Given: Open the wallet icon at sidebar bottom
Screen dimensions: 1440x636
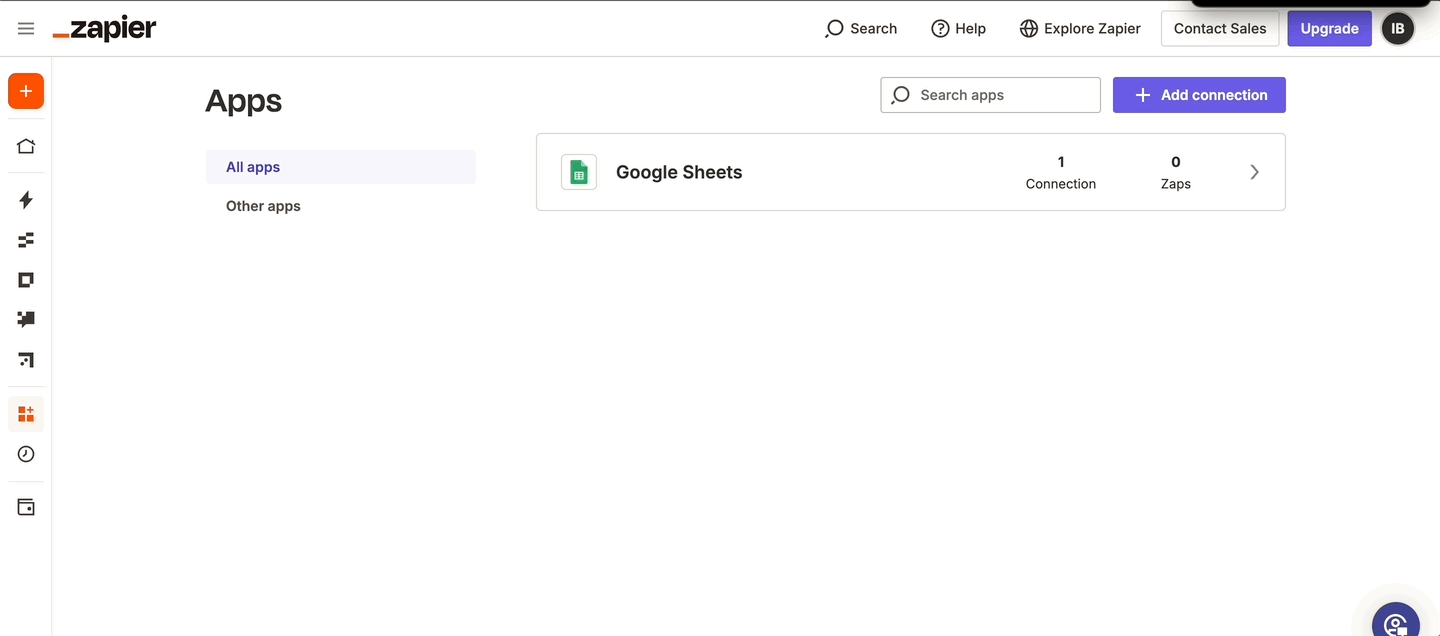Looking at the screenshot, I should pyautogui.click(x=26, y=507).
